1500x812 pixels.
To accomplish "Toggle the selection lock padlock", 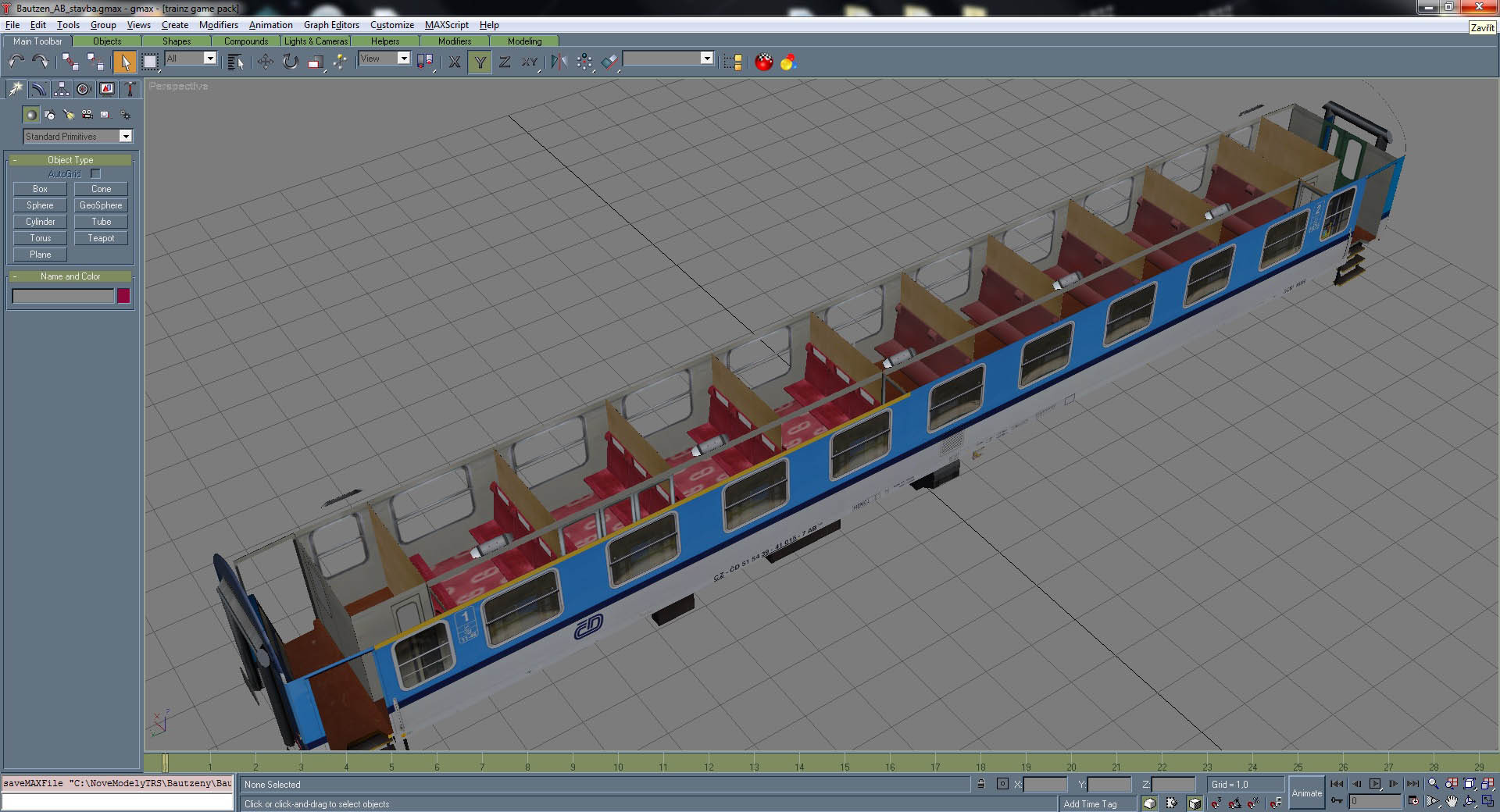I will click(x=980, y=784).
